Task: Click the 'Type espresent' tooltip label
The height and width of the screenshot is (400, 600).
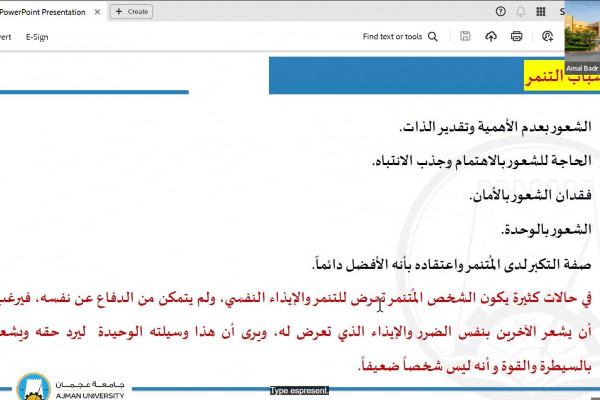Action: pyautogui.click(x=300, y=392)
